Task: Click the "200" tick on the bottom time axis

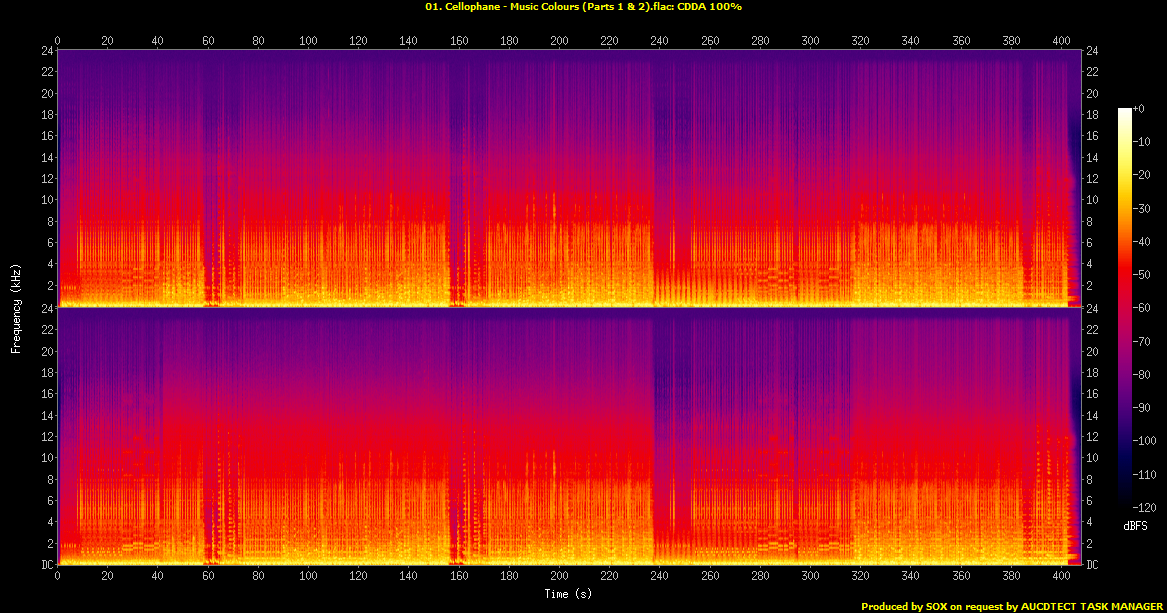Action: tap(559, 576)
